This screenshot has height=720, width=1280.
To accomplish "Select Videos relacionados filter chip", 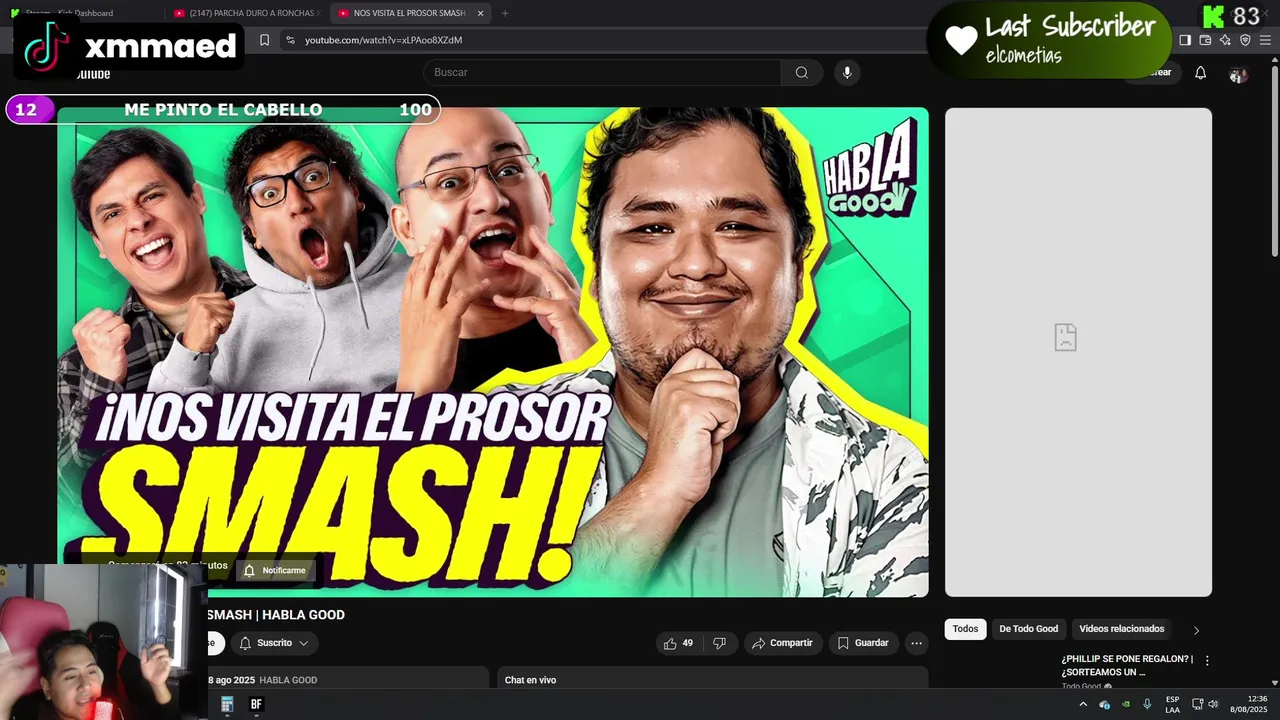I will pos(1121,629).
